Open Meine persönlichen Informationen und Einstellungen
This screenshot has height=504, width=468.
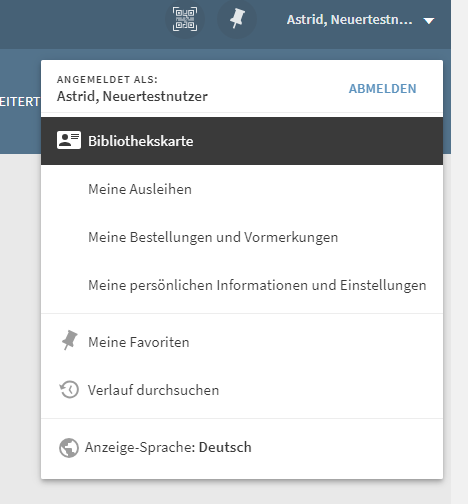pos(242,285)
